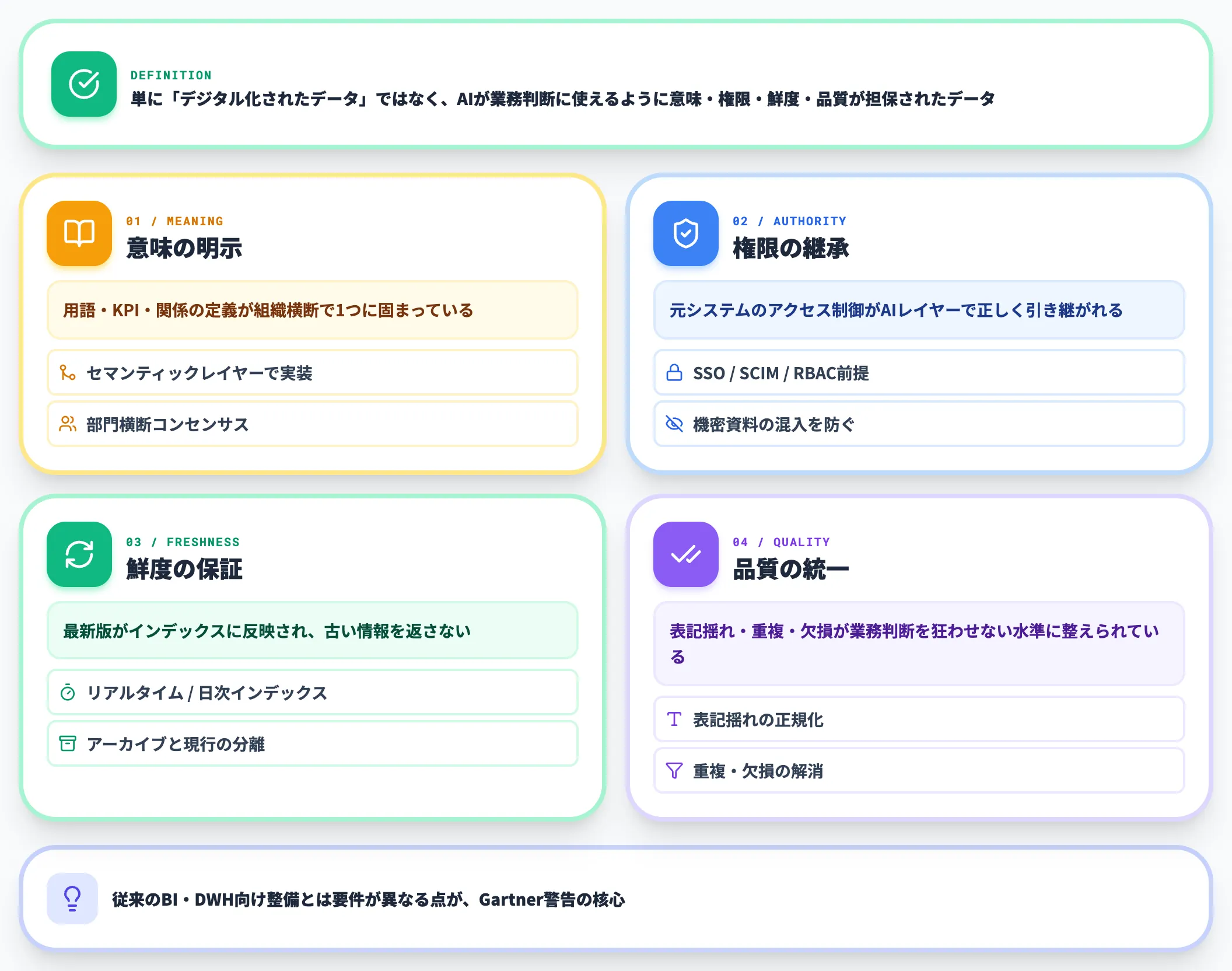Click the lightbulb icon in bottom banner
Viewport: 1232px width, 971px height.
click(72, 899)
